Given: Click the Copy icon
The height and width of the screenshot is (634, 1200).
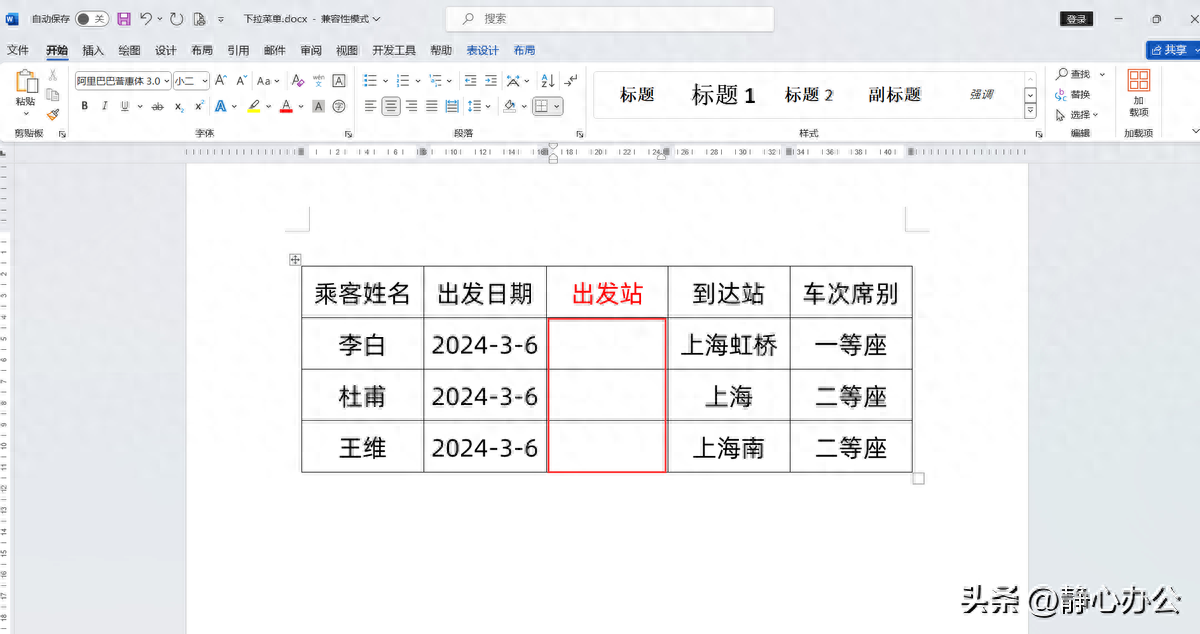Looking at the screenshot, I should pyautogui.click(x=52, y=95).
